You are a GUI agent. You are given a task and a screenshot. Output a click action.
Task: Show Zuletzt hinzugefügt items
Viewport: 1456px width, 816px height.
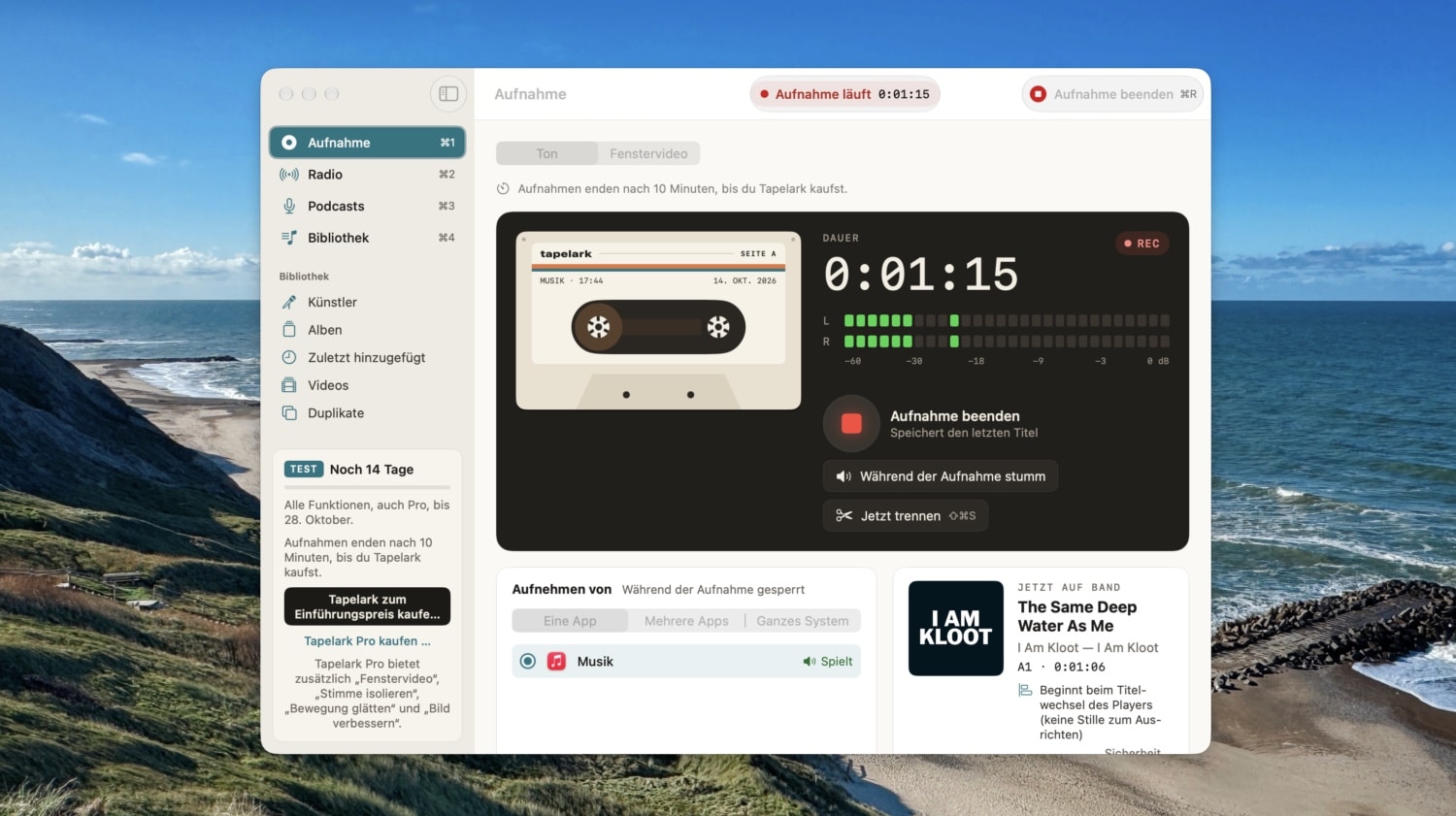point(367,358)
